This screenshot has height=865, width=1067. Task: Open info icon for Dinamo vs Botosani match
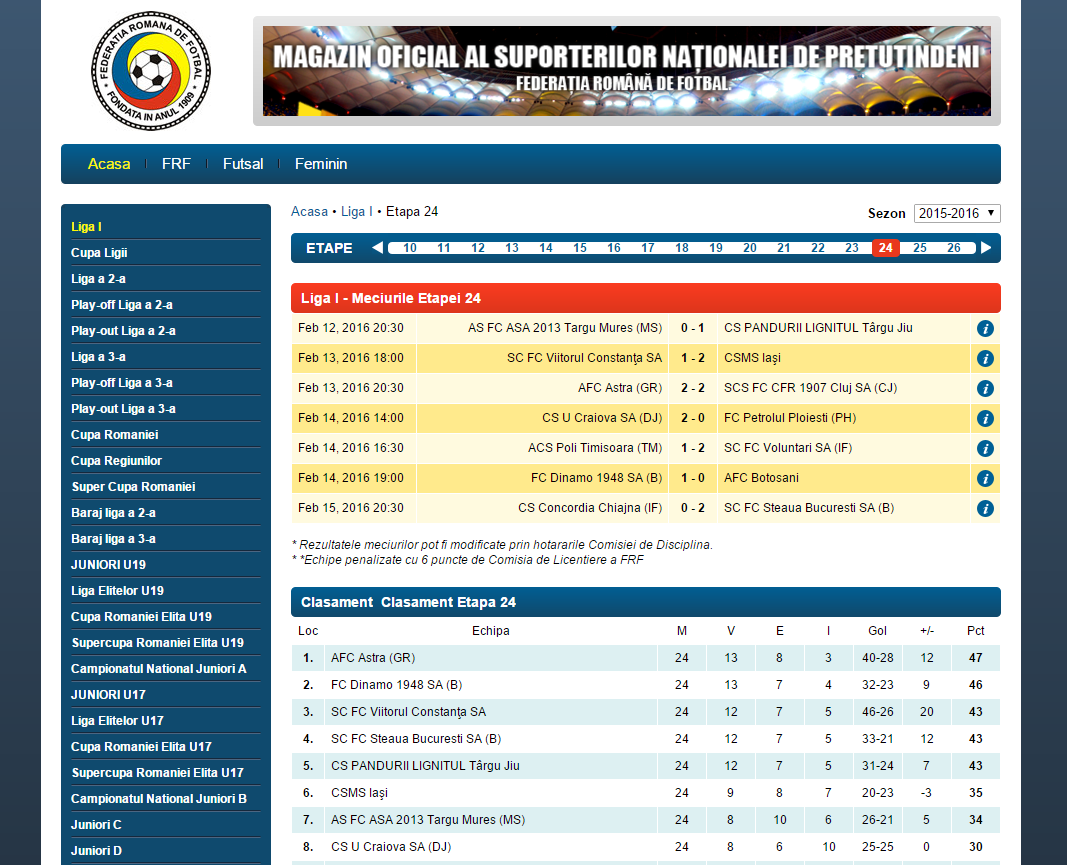985,479
